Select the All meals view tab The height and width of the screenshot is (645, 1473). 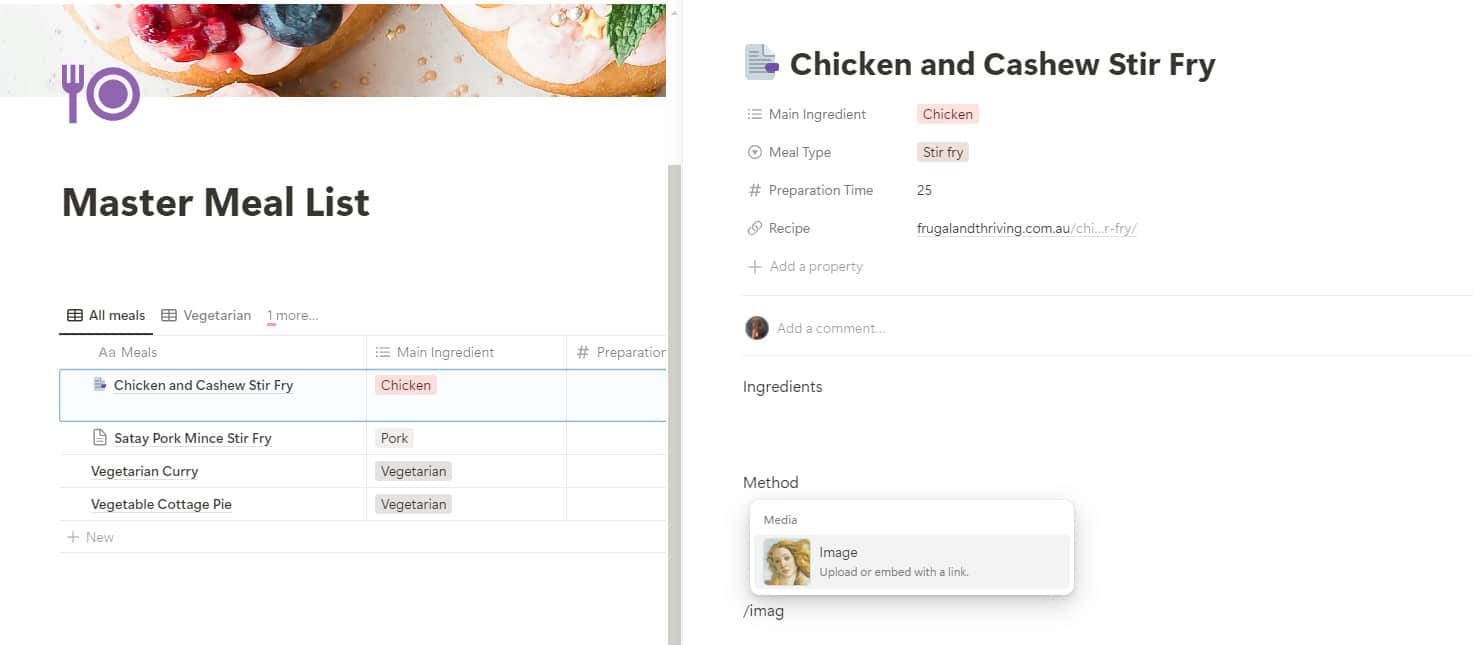[106, 315]
